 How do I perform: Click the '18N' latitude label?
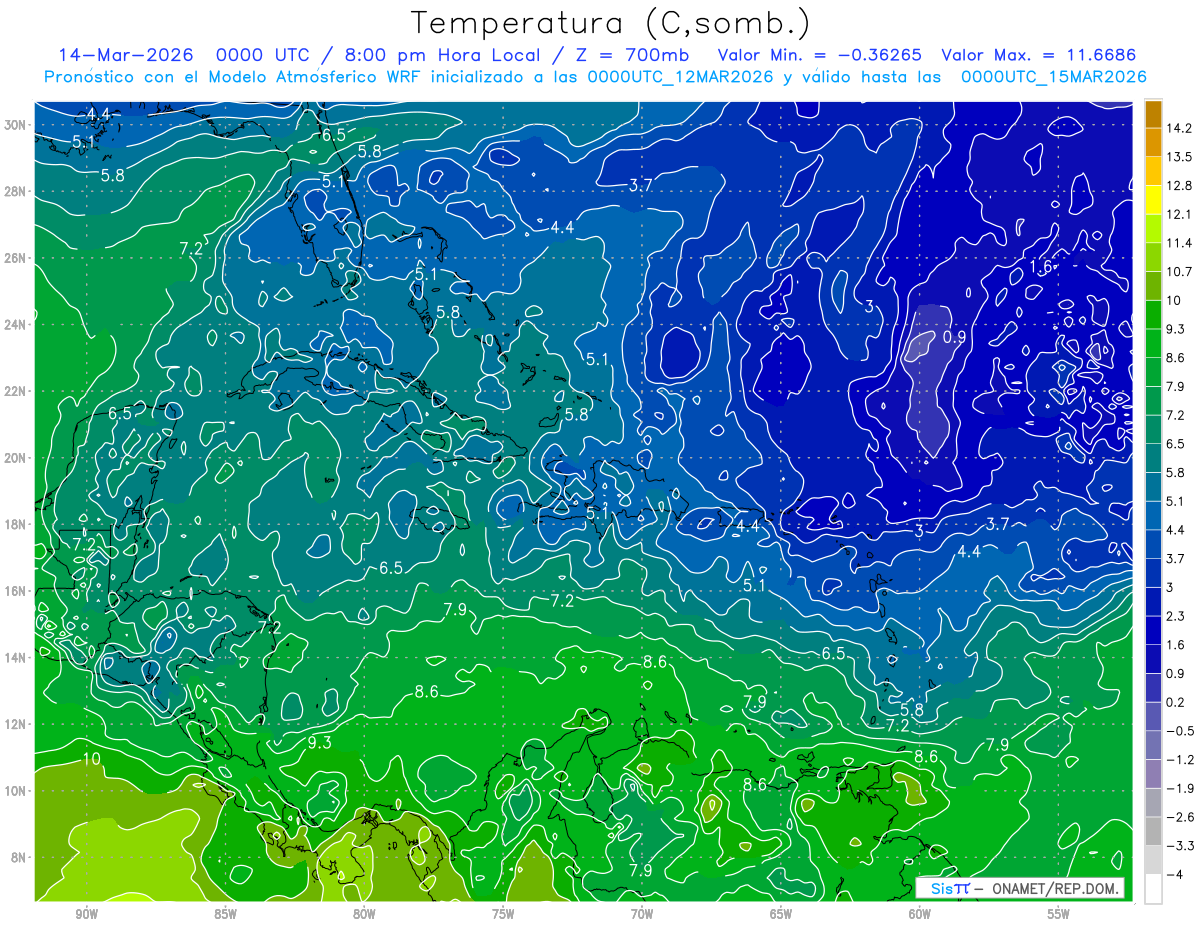pyautogui.click(x=15, y=524)
